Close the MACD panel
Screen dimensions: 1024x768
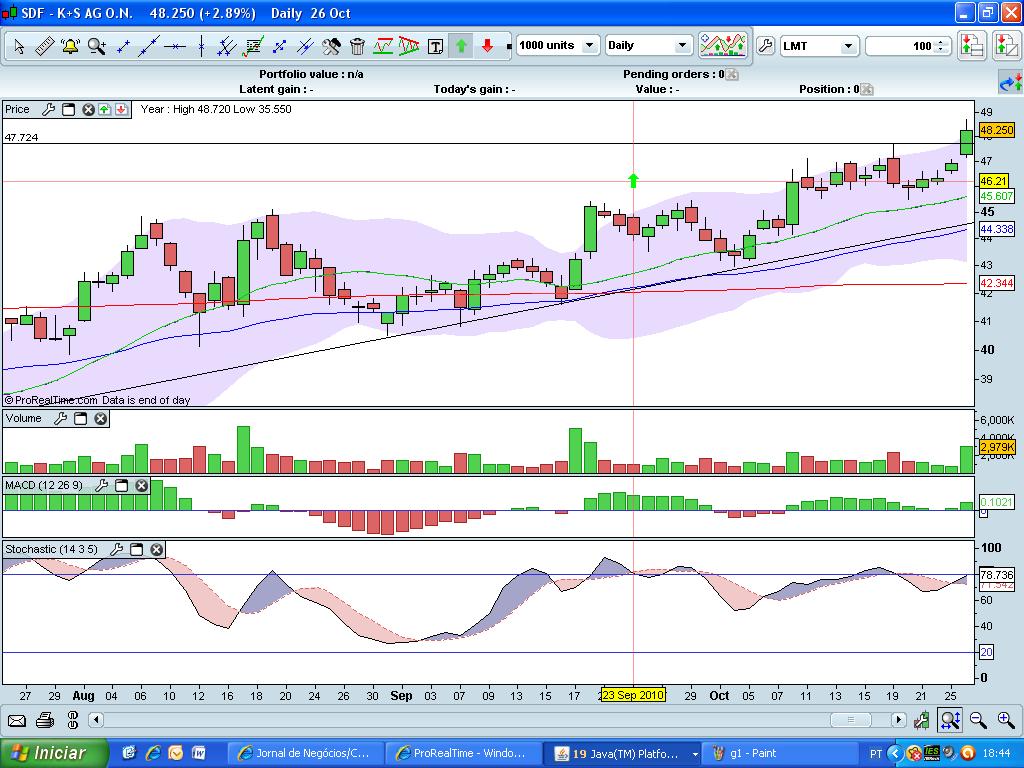click(142, 485)
